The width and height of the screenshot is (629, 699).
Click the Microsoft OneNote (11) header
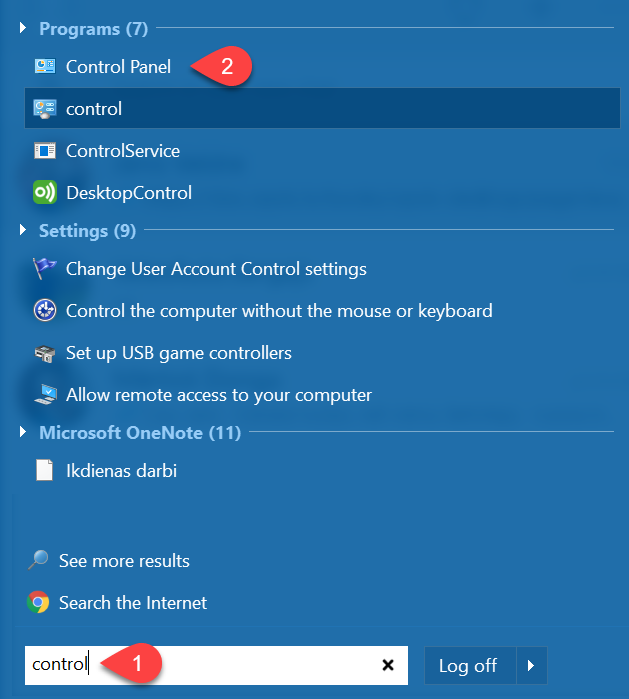(140, 433)
